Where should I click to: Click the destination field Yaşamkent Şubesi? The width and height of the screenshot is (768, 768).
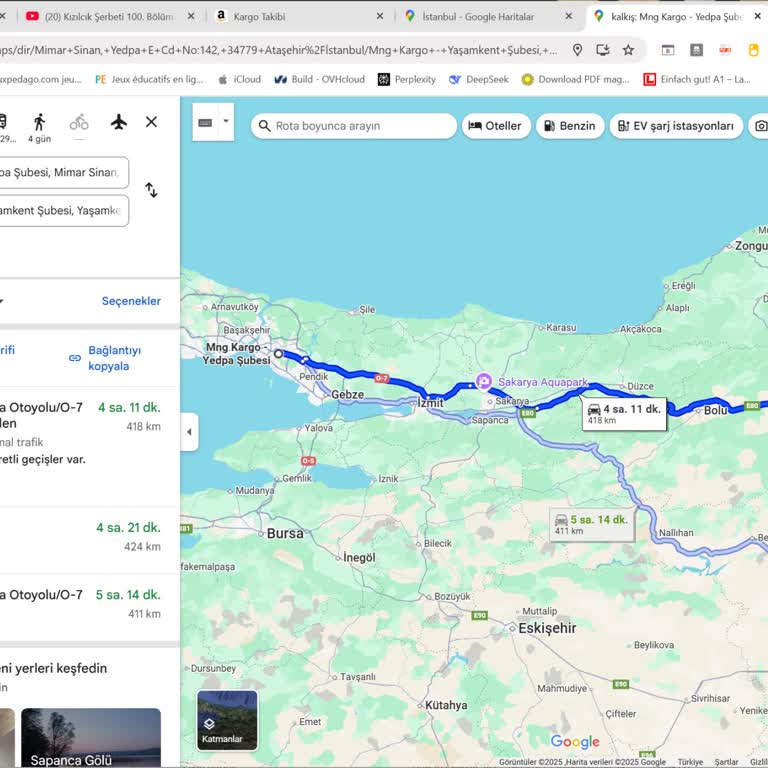pos(64,211)
